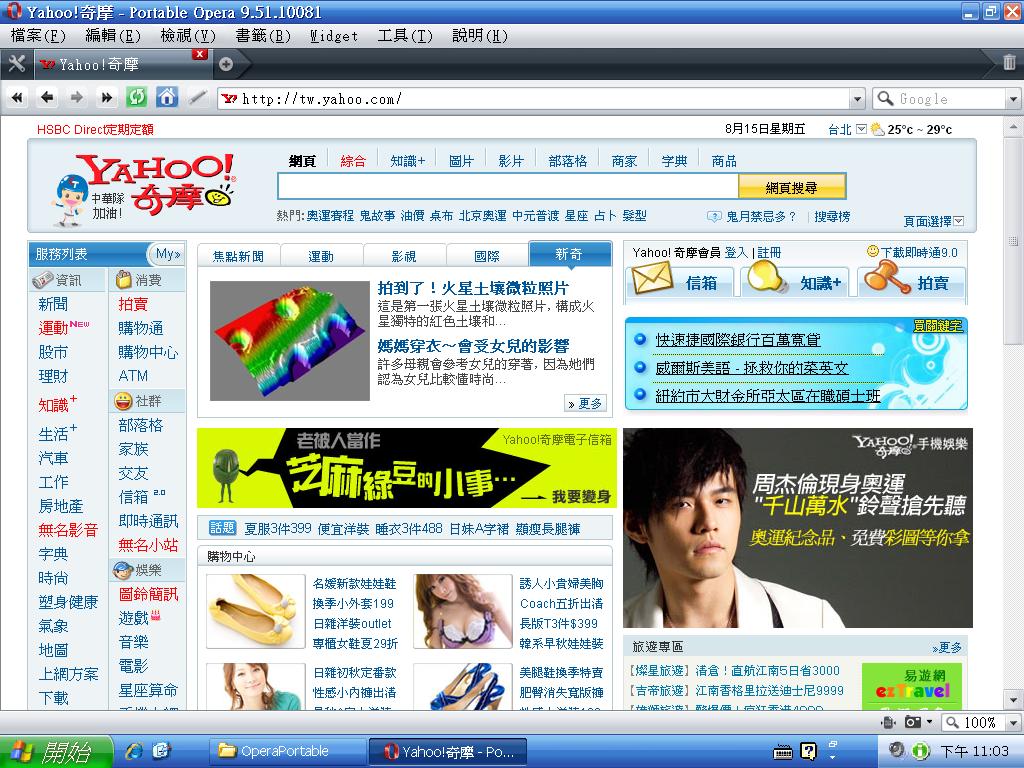Open the address bar history dropdown

pyautogui.click(x=857, y=99)
